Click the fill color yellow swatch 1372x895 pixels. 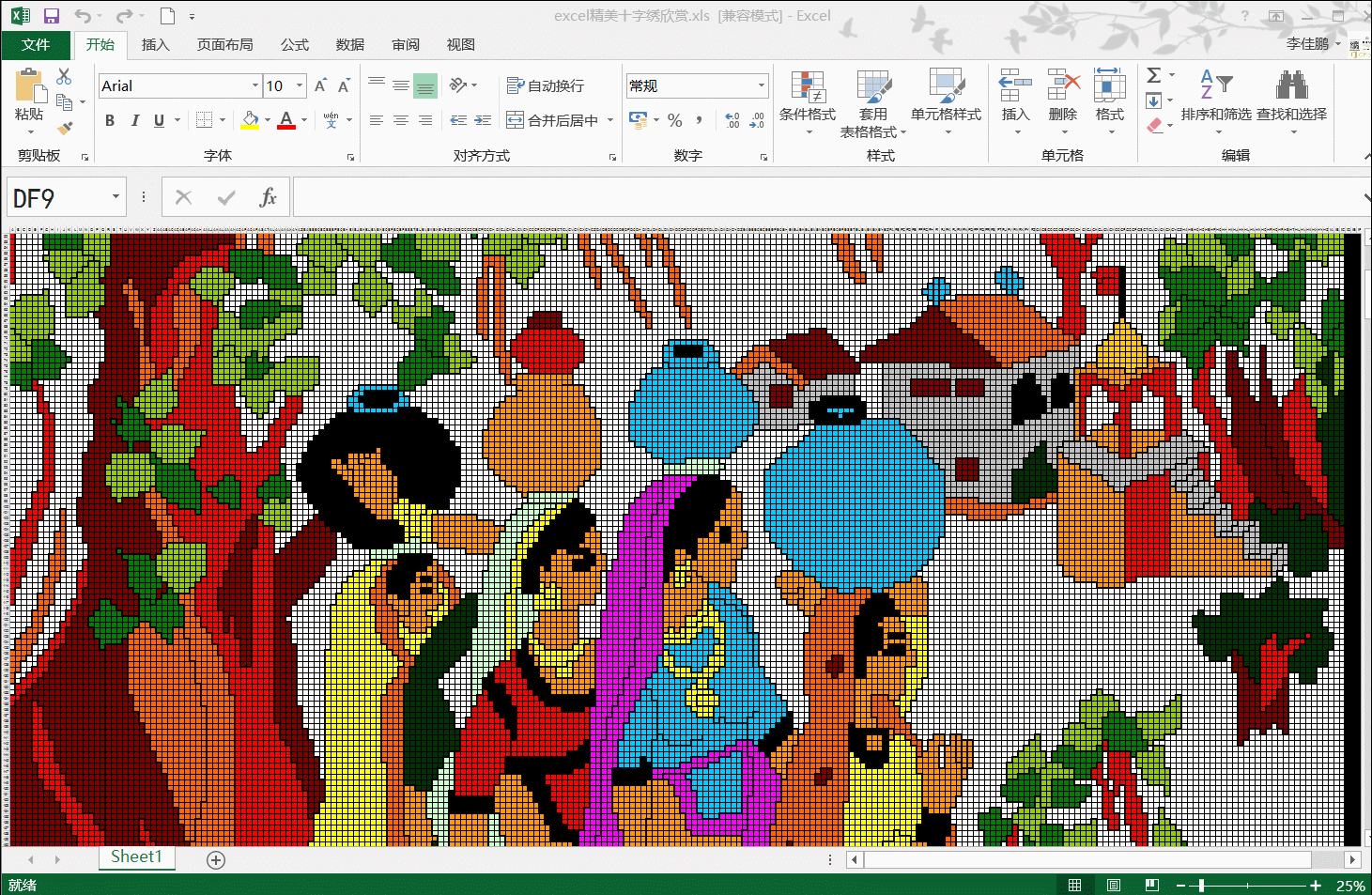pos(250,120)
